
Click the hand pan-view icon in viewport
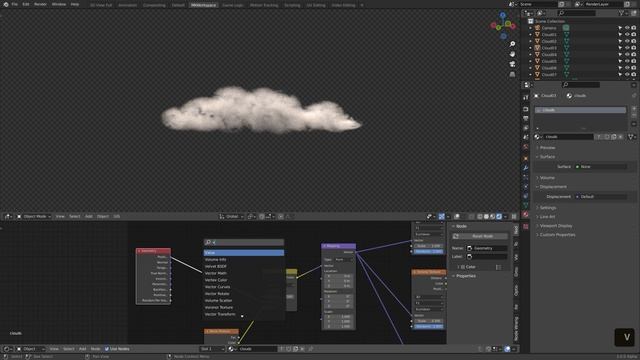click(x=512, y=54)
